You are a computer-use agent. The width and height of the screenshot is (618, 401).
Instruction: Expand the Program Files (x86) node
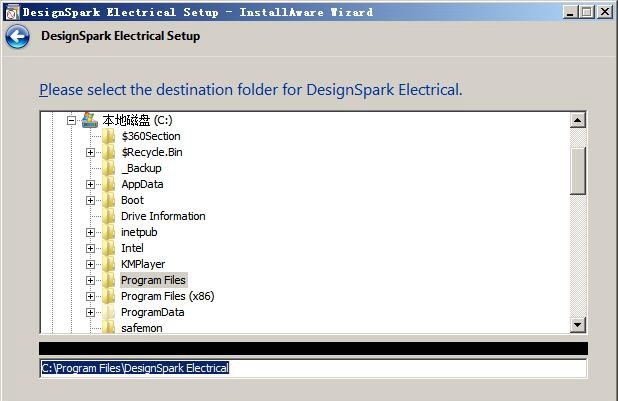click(x=90, y=297)
